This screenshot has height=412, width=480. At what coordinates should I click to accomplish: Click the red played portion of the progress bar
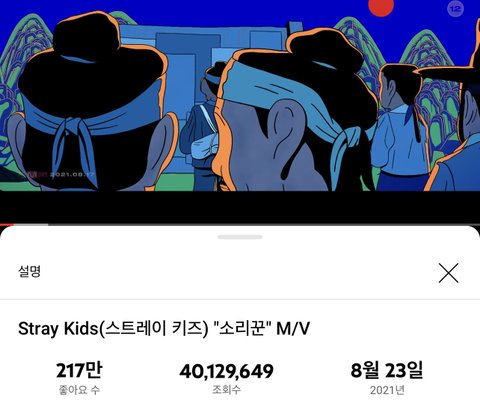pos(6,225)
